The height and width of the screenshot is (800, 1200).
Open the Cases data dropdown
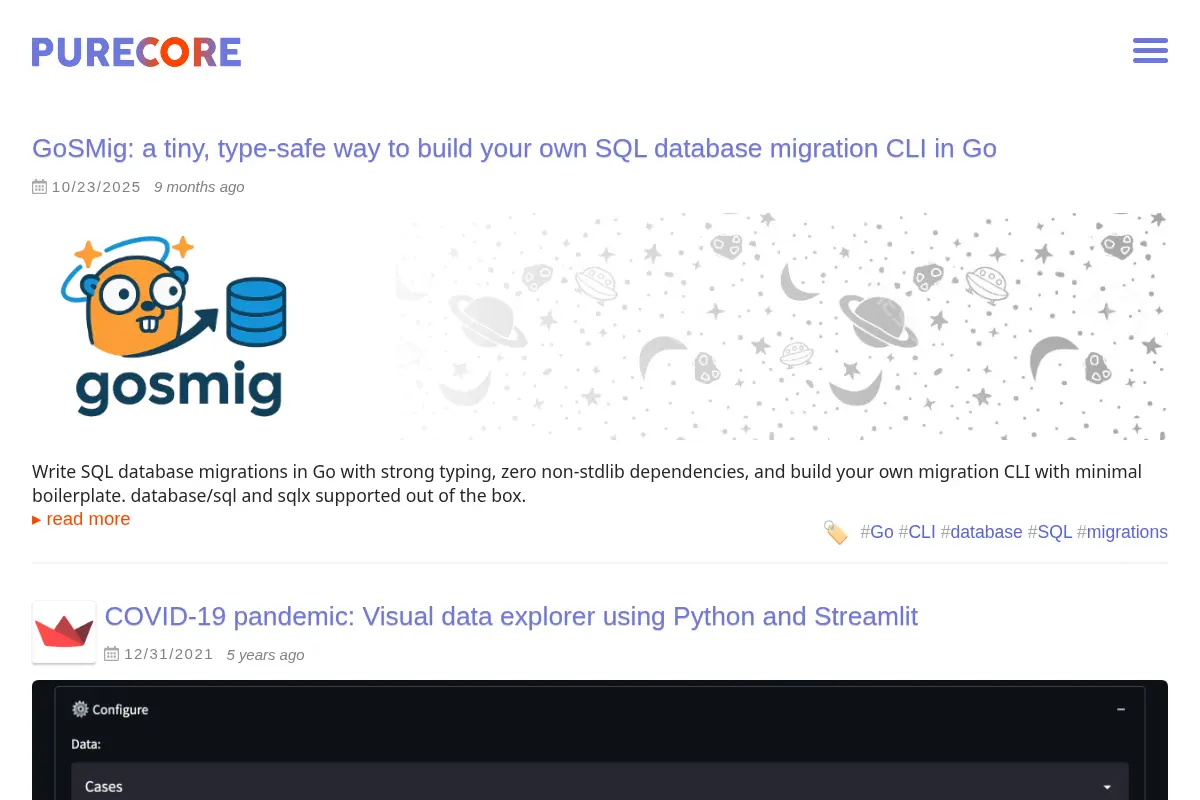(600, 786)
